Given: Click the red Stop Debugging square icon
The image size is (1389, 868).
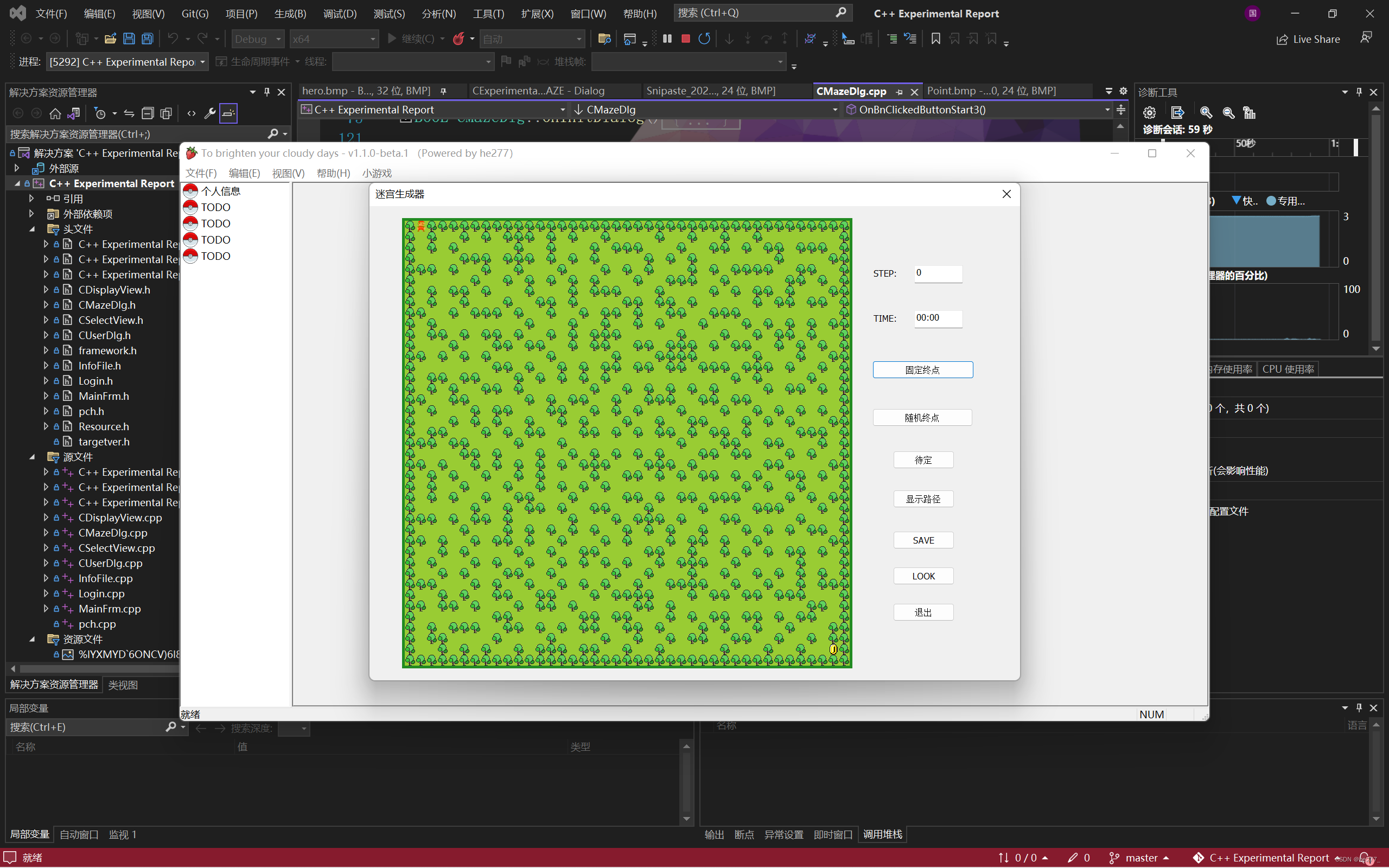Looking at the screenshot, I should coord(685,39).
